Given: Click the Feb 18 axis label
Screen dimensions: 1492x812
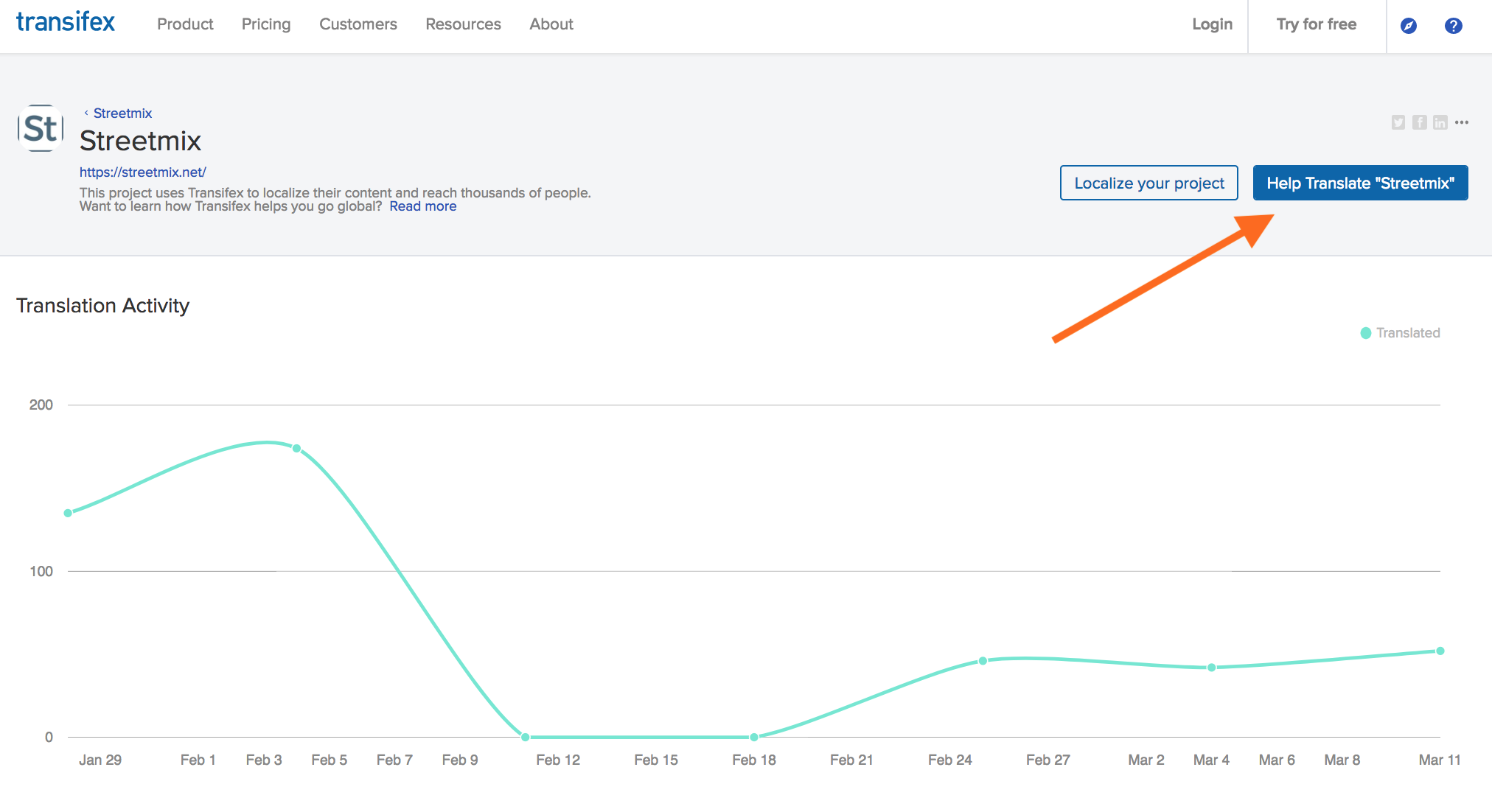Looking at the screenshot, I should coord(754,760).
